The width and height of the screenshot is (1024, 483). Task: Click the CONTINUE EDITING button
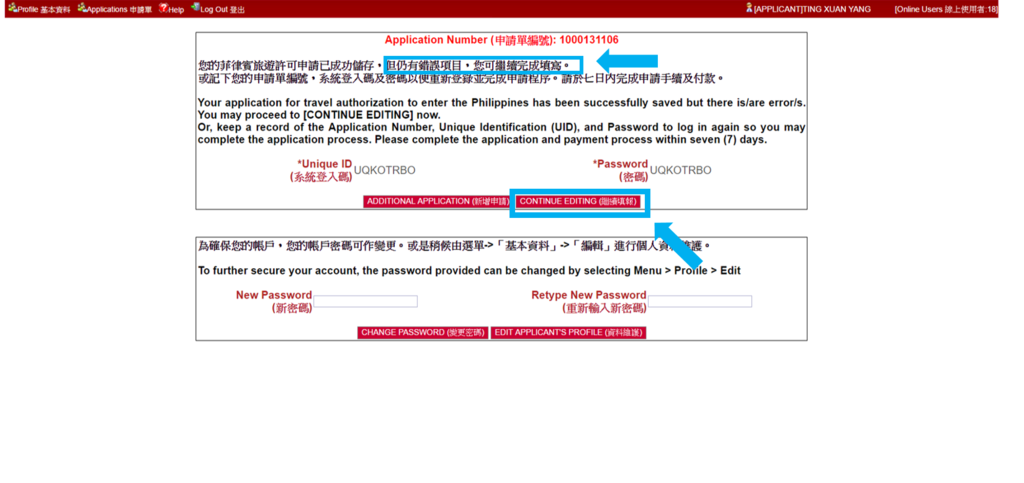click(579, 202)
